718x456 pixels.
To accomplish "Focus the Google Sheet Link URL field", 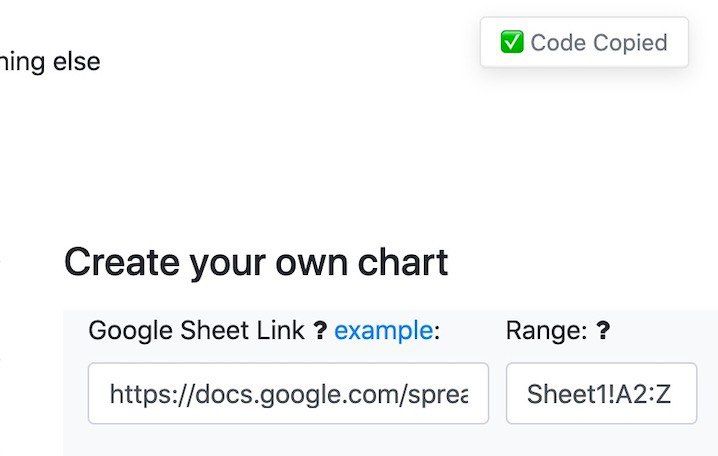I will tap(288, 393).
